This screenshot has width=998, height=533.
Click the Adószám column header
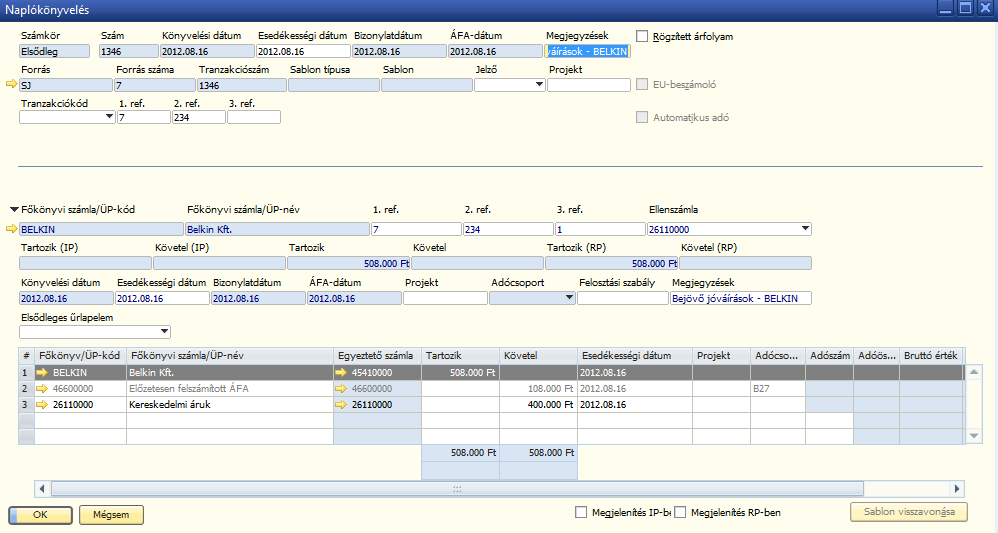(829, 356)
